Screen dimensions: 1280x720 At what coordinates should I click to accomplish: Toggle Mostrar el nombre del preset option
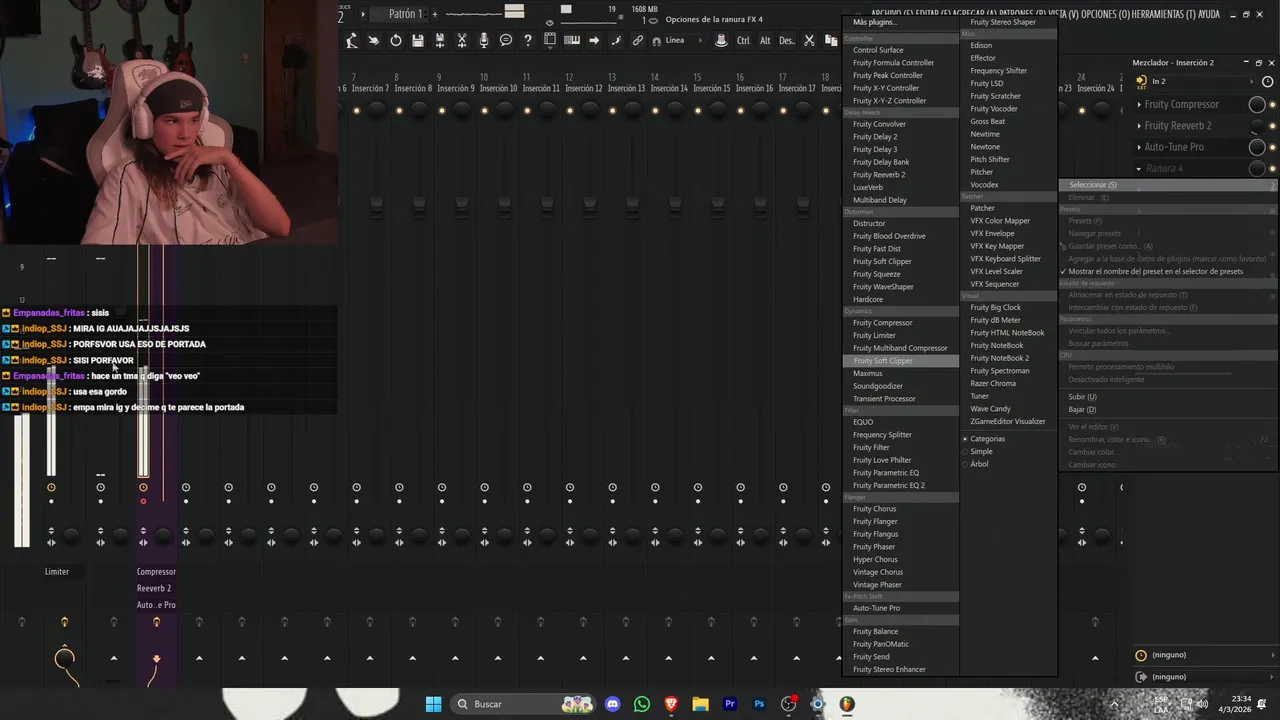[x=1155, y=271]
